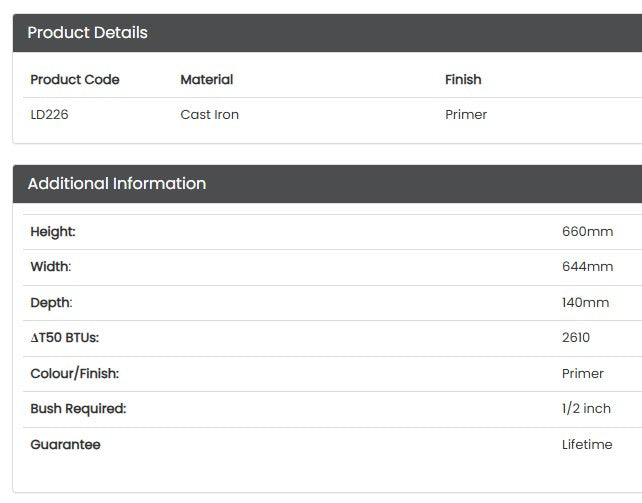The height and width of the screenshot is (503, 642).
Task: Click the ΔT50 BTUs label
Action: pyautogui.click(x=65, y=338)
